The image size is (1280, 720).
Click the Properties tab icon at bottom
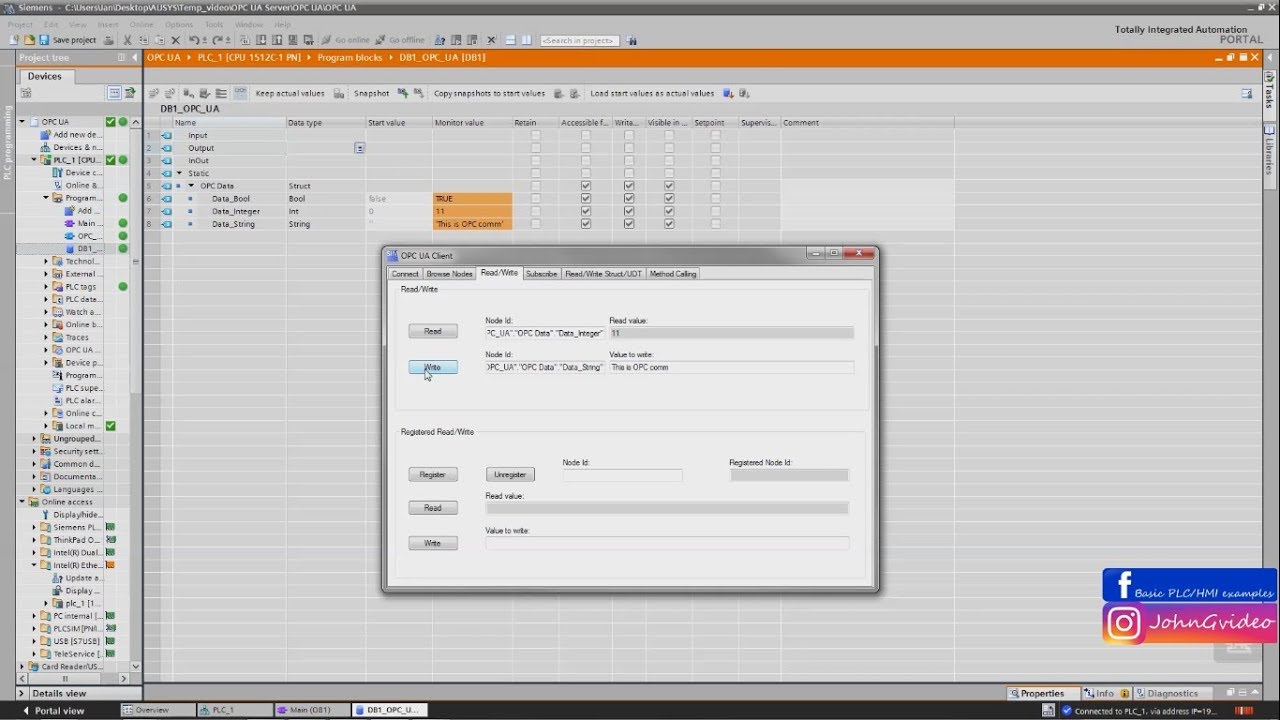coord(1014,693)
